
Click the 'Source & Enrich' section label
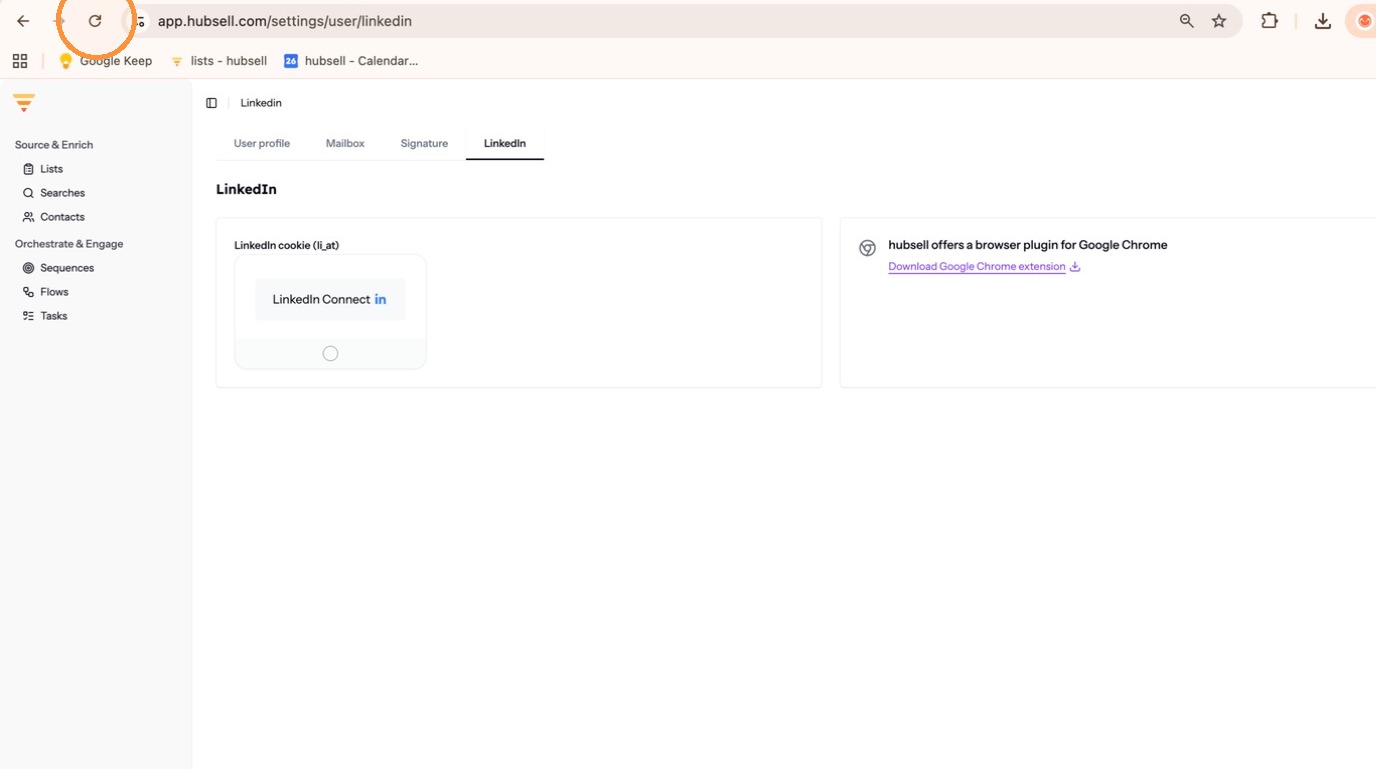[54, 145]
